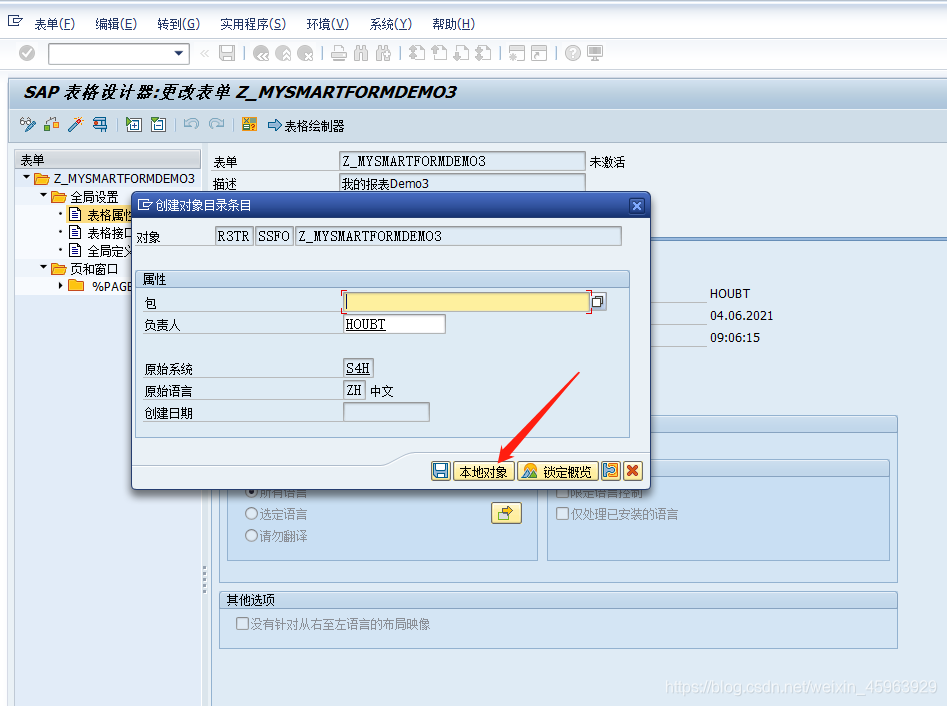Click the 负责人 field containing HOUBT
Viewport: 947px width, 706px height.
point(394,324)
